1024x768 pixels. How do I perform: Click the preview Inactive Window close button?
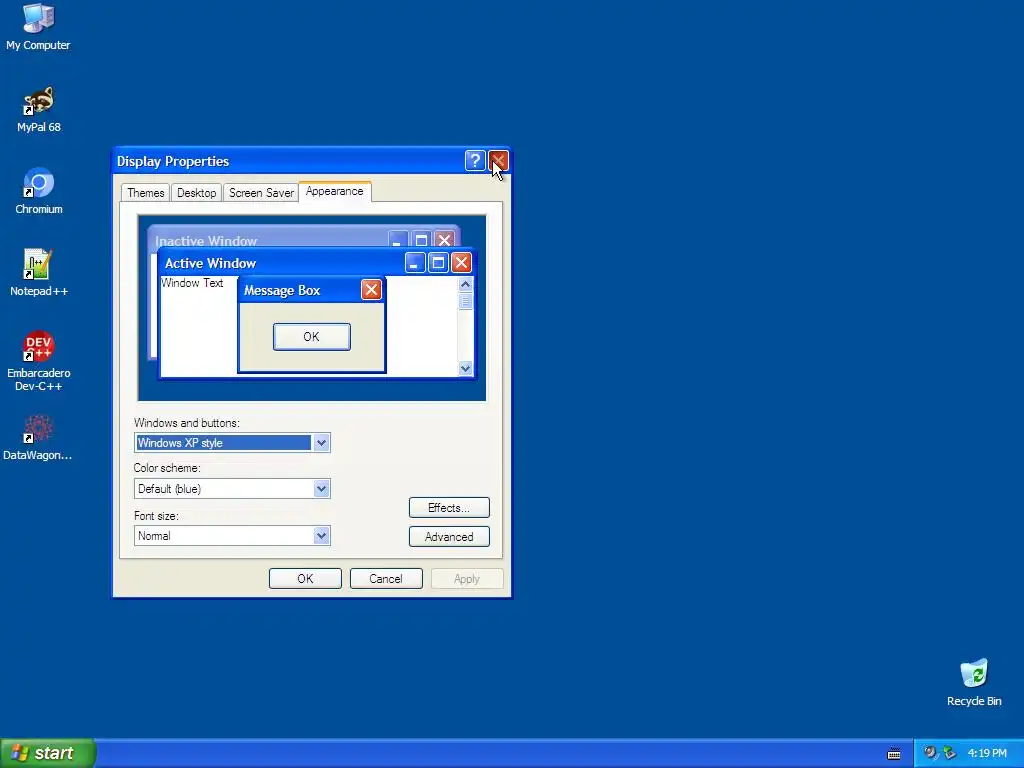click(445, 240)
